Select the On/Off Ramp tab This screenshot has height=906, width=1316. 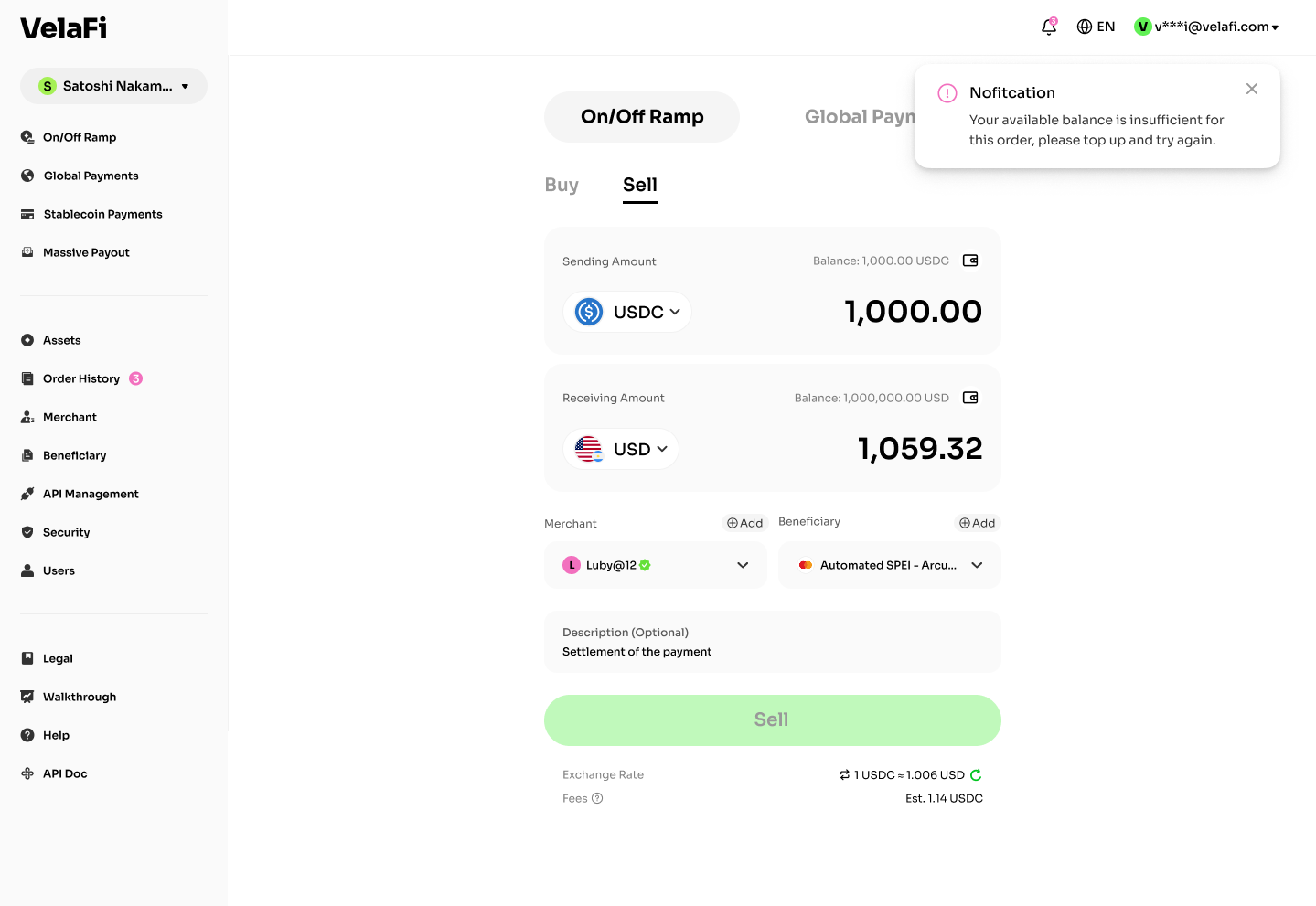[x=642, y=117]
